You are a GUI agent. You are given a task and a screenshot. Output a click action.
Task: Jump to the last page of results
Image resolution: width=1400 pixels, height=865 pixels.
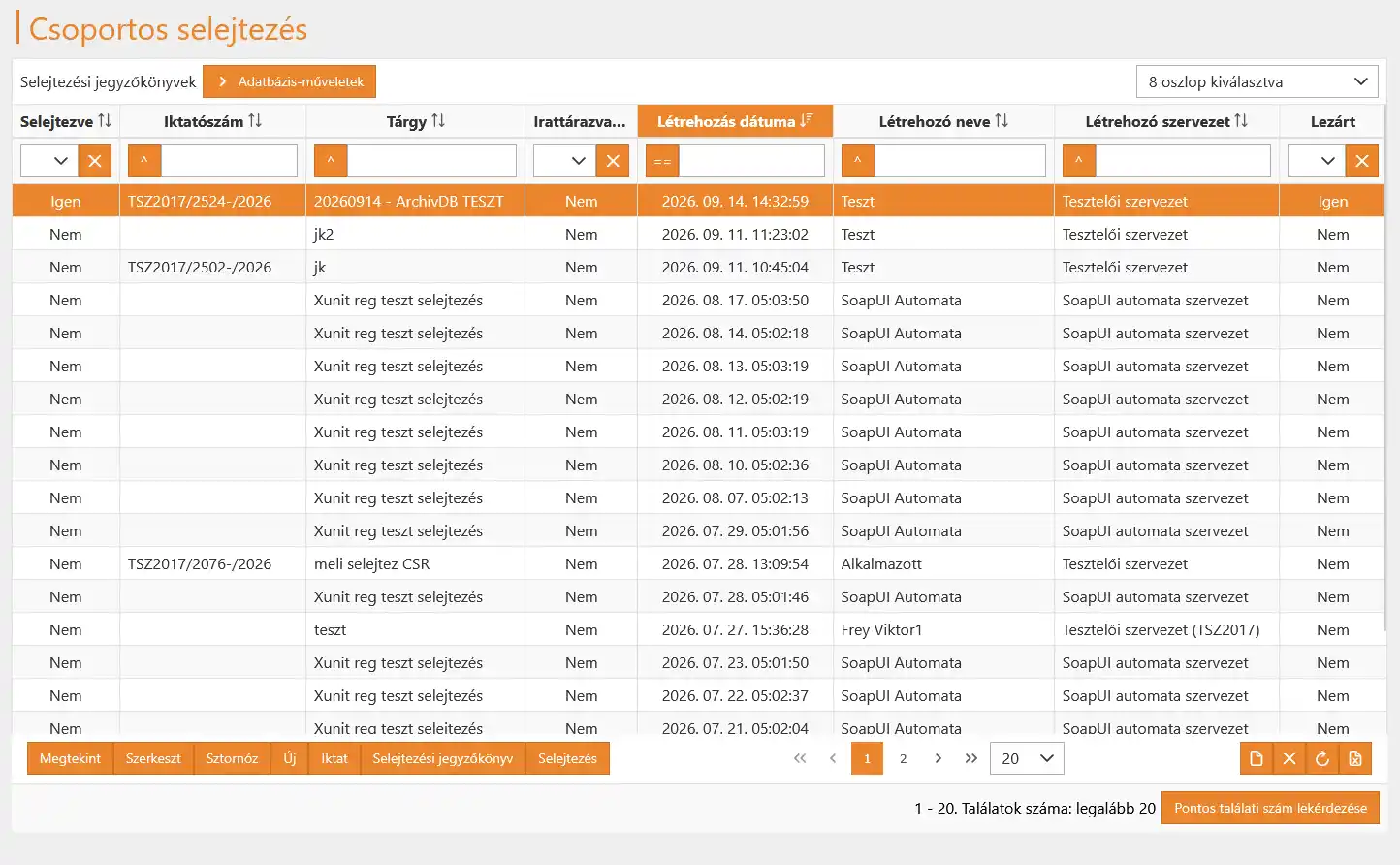pos(970,758)
